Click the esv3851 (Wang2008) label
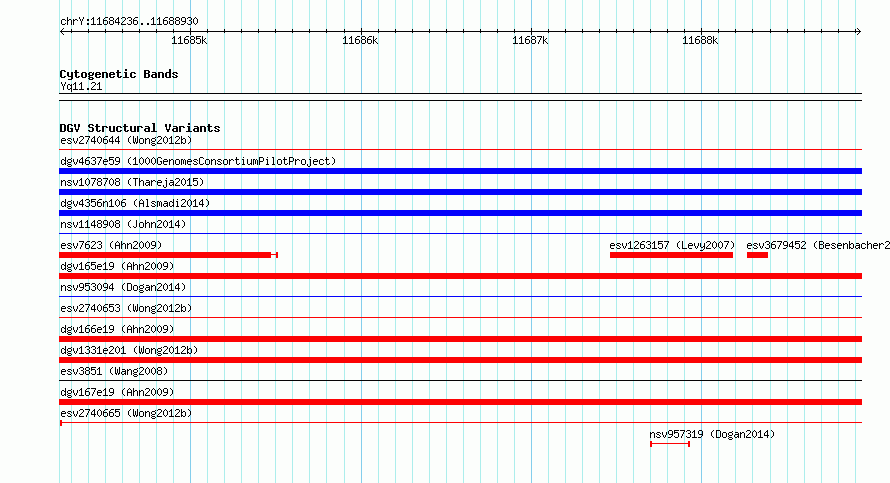Screen dimensions: 890x483 tap(114, 371)
